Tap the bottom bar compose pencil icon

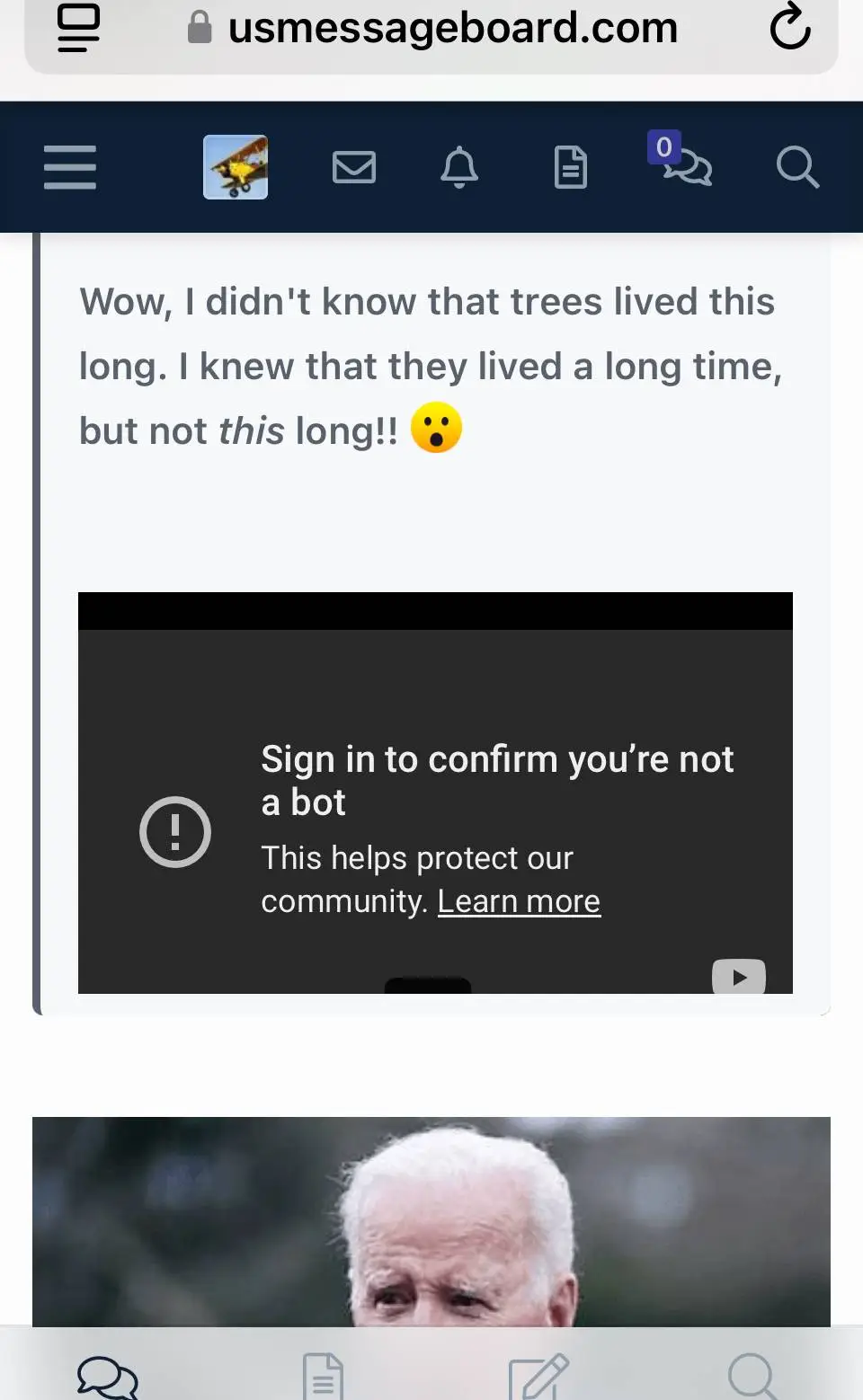(x=538, y=1377)
